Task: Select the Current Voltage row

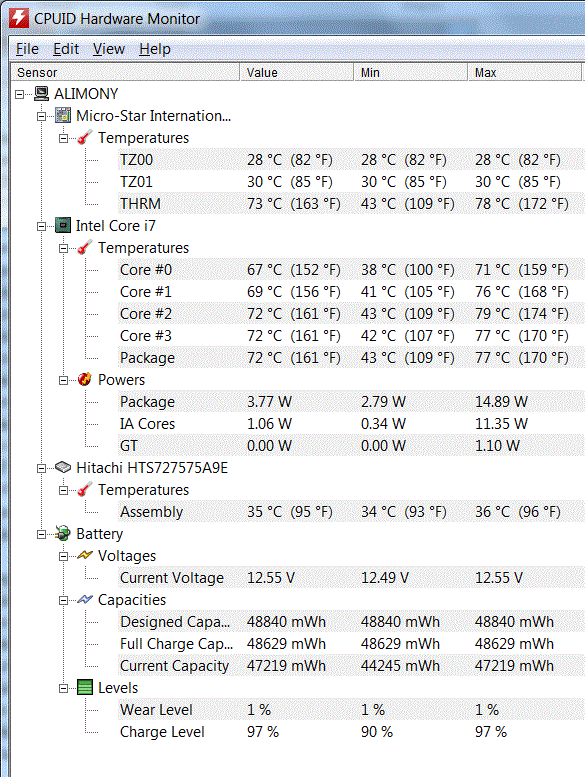Action: click(351, 578)
